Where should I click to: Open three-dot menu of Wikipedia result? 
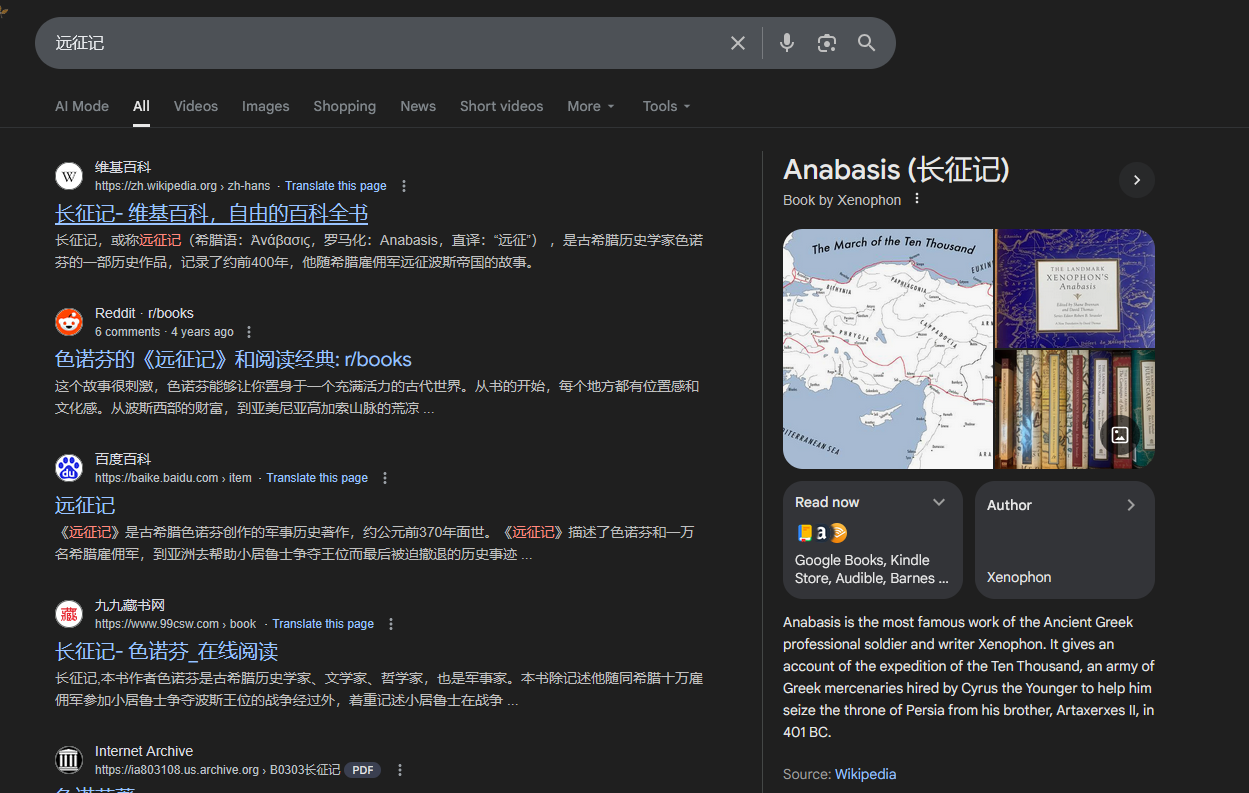(404, 186)
